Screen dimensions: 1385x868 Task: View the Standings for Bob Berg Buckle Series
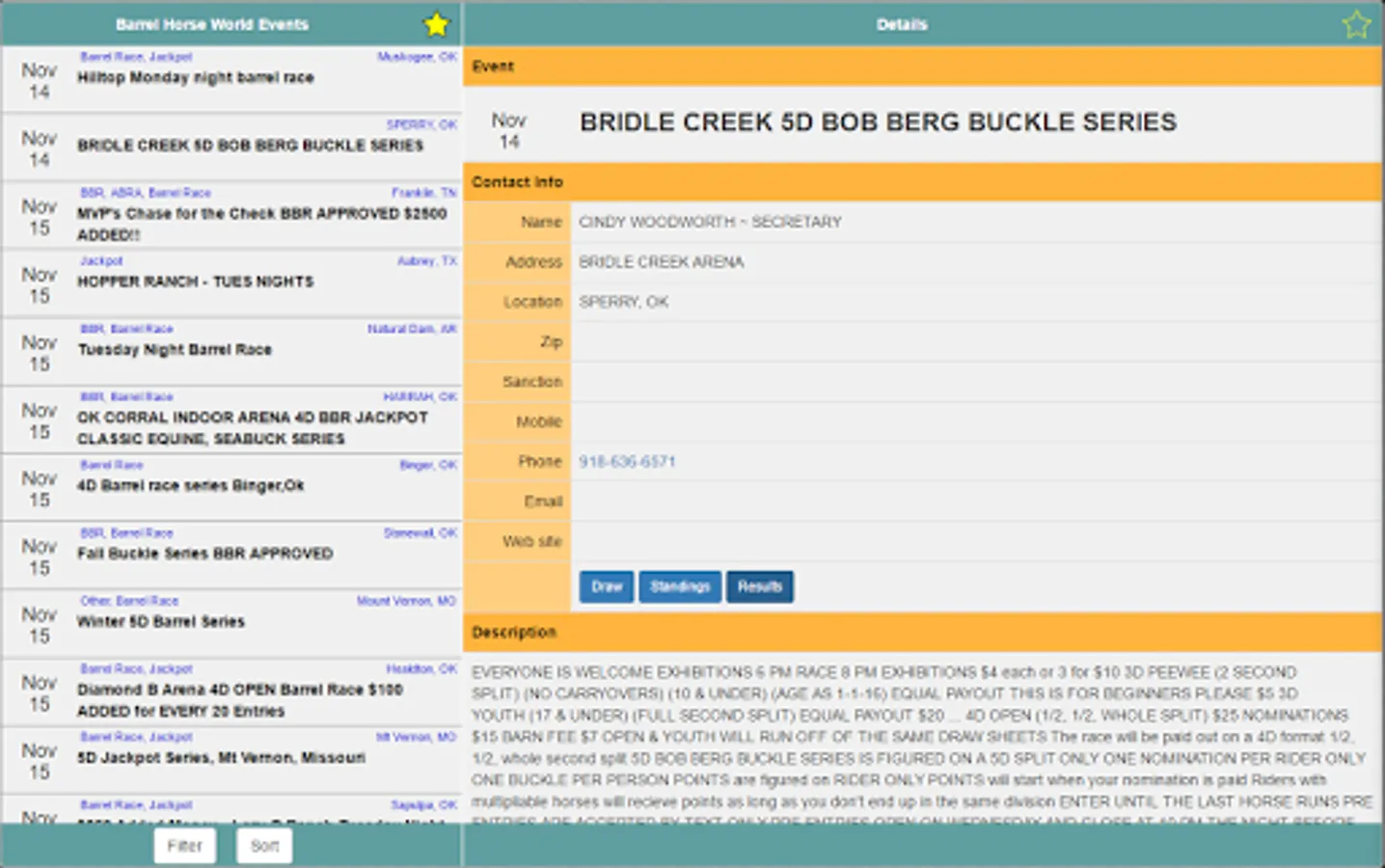tap(680, 586)
